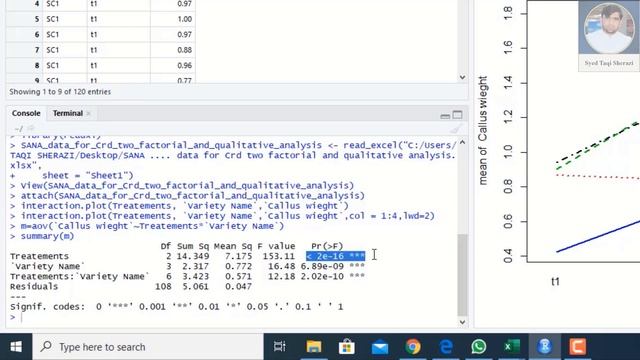Click 'Showing 1 to 9 of 120 entries'
The height and width of the screenshot is (360, 640).
(x=60, y=92)
